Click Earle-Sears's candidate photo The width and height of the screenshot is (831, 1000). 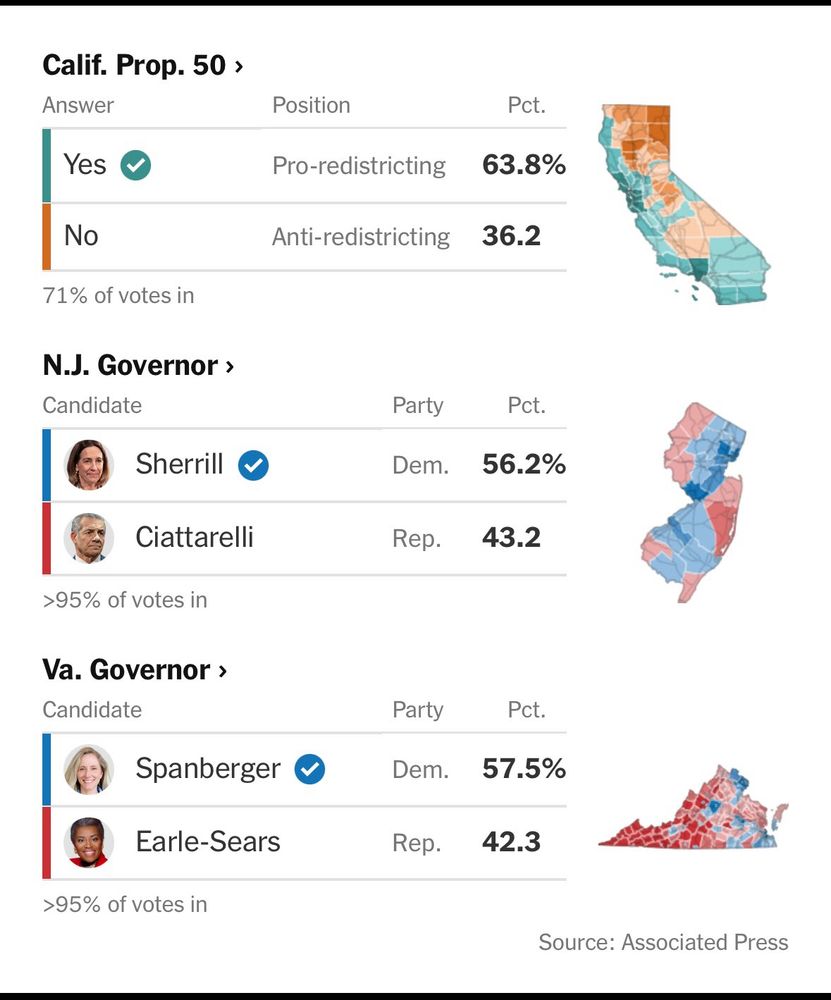[x=89, y=842]
